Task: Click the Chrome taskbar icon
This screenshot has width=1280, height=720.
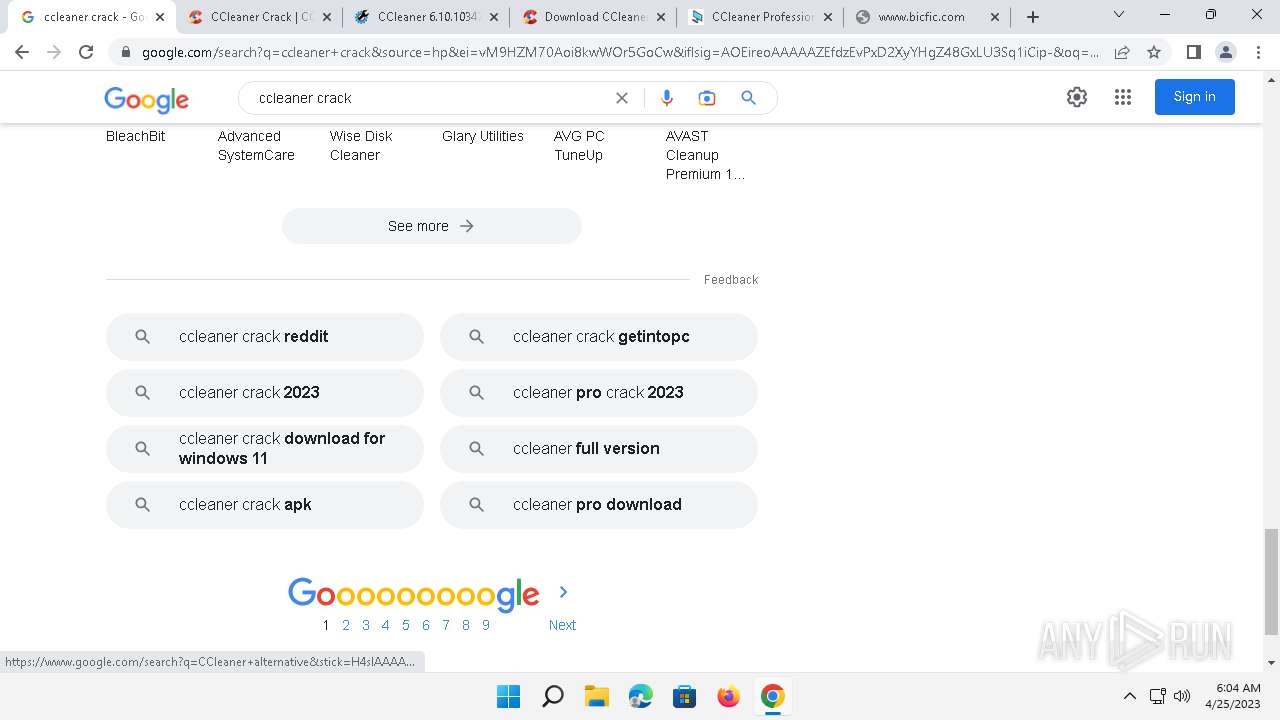Action: [772, 696]
